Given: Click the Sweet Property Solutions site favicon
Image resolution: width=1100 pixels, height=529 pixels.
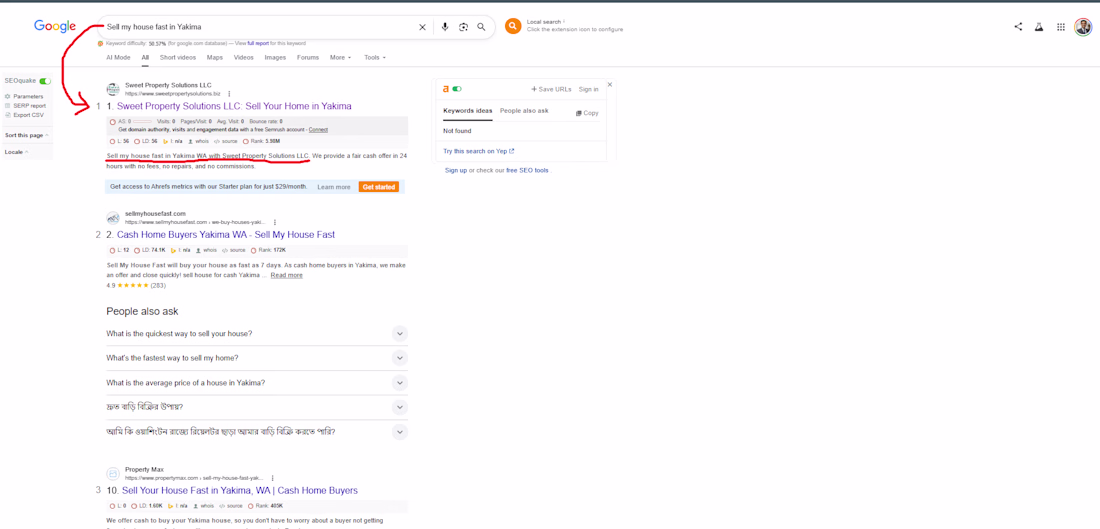Looking at the screenshot, I should tap(113, 89).
